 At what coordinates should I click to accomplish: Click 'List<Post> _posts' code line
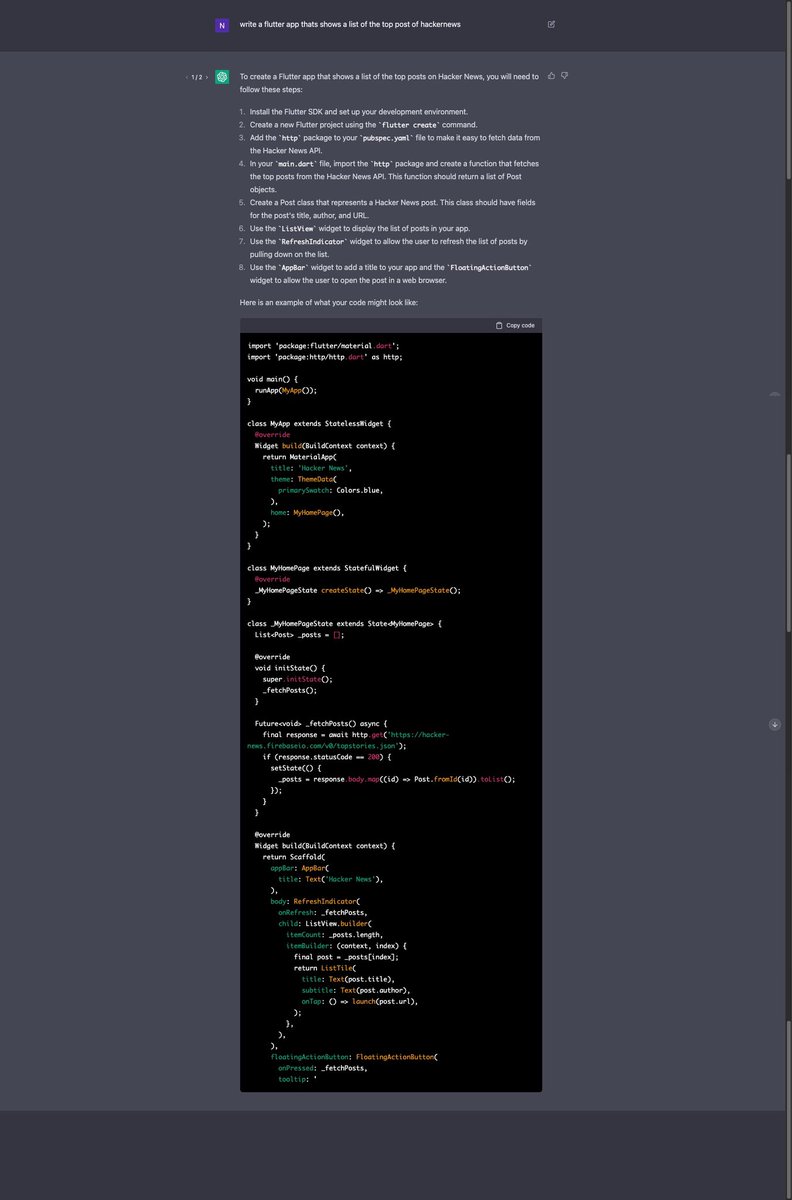coord(300,635)
